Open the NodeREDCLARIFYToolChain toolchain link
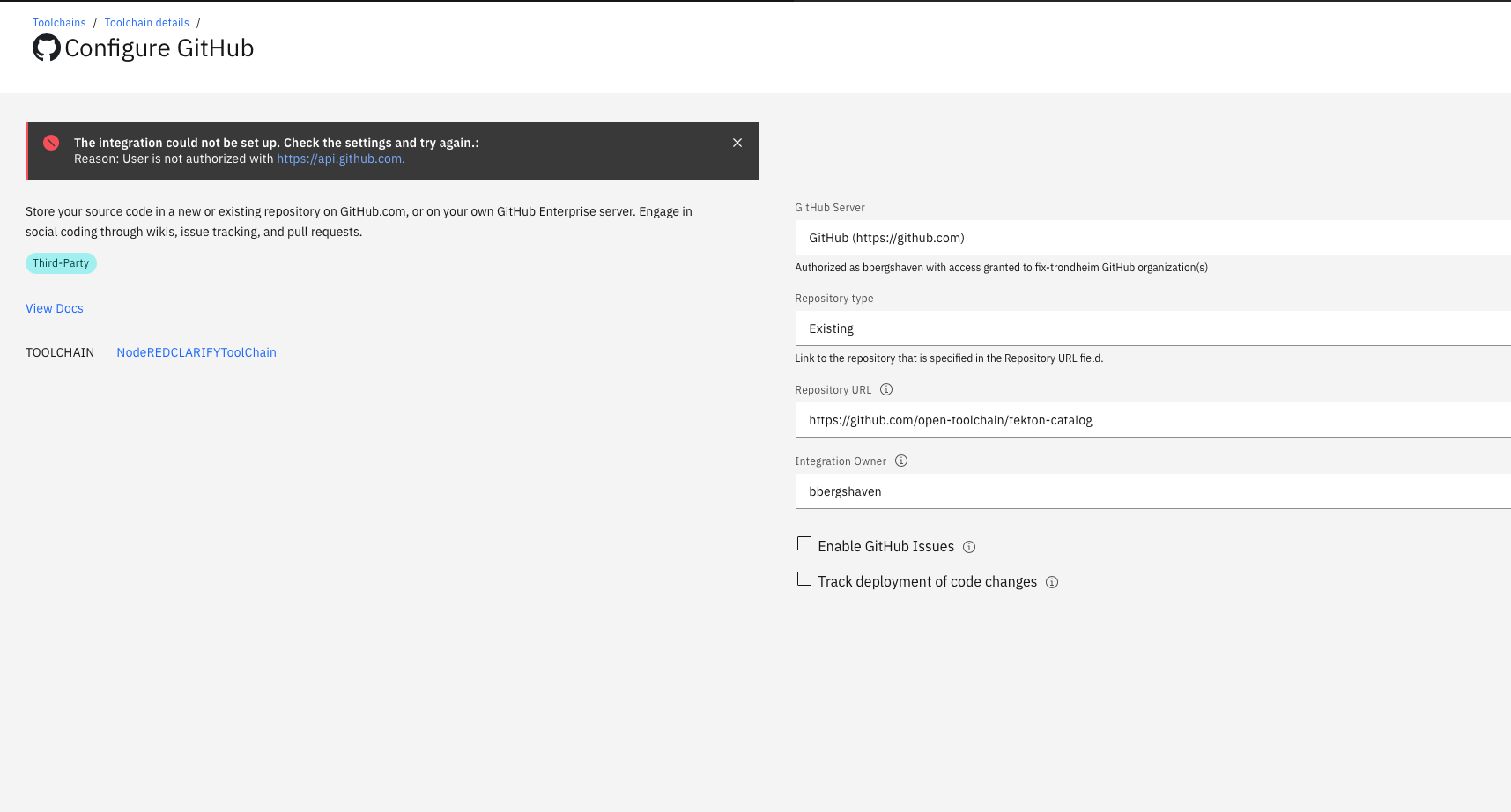1511x812 pixels. [x=196, y=352]
